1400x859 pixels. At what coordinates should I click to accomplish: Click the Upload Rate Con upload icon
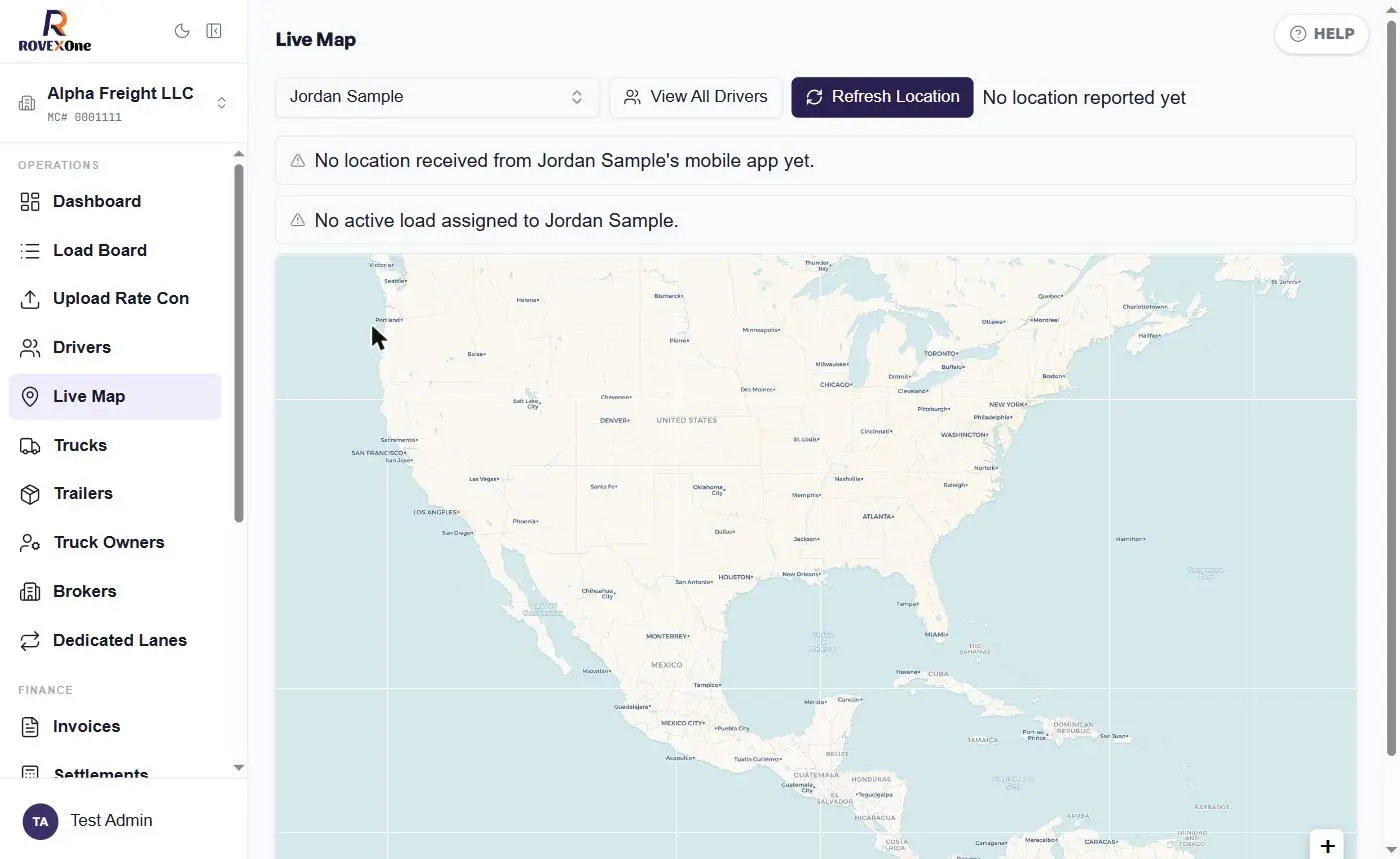click(x=30, y=299)
